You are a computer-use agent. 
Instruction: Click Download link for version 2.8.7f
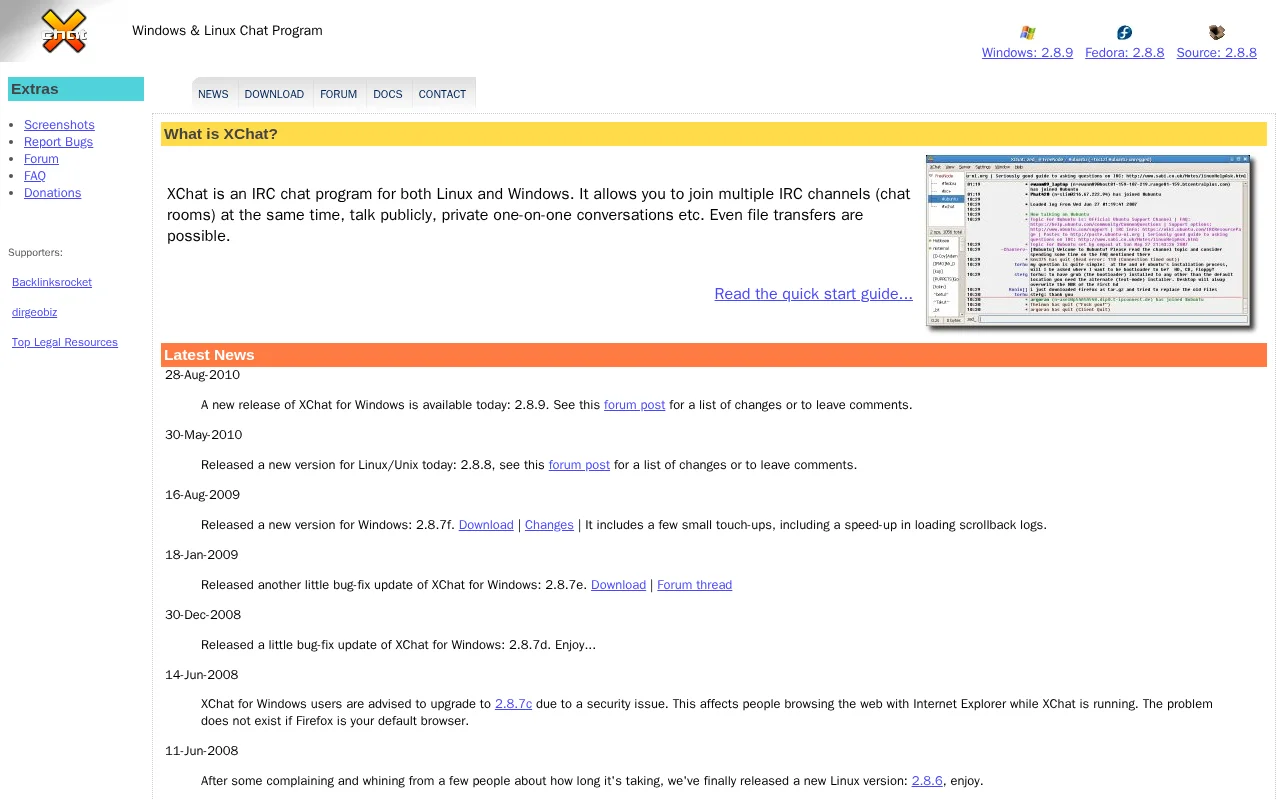tap(486, 525)
